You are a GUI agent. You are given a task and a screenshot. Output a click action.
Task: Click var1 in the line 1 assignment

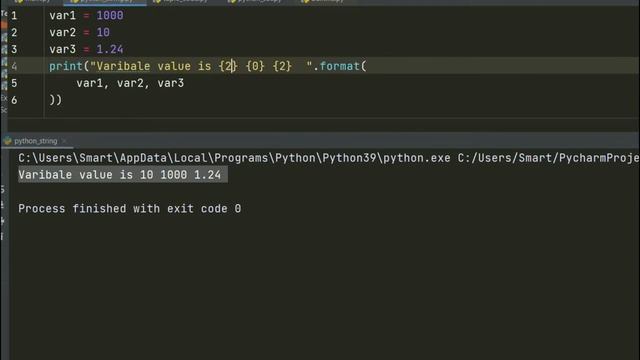[62, 16]
